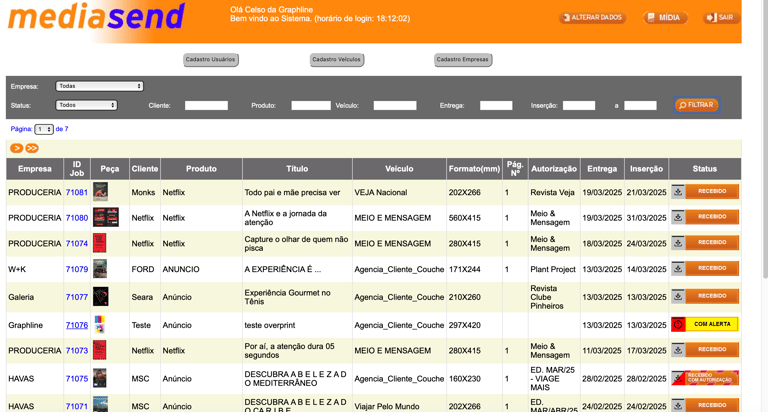The width and height of the screenshot is (768, 412).
Task: Open thumbnail of job 71071
Action: click(100, 404)
